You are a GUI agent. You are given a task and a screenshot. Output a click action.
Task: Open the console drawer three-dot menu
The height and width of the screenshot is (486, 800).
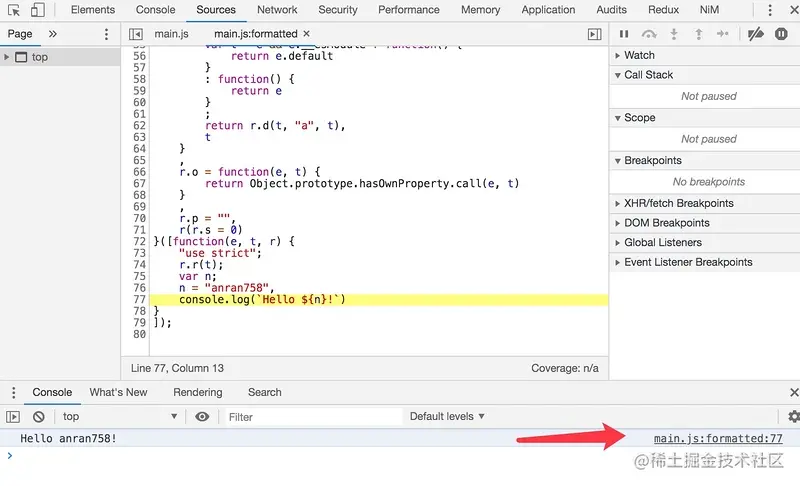click(x=14, y=392)
